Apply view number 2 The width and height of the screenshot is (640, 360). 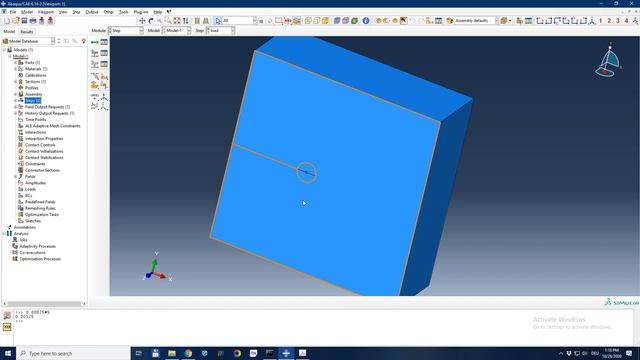[609, 20]
